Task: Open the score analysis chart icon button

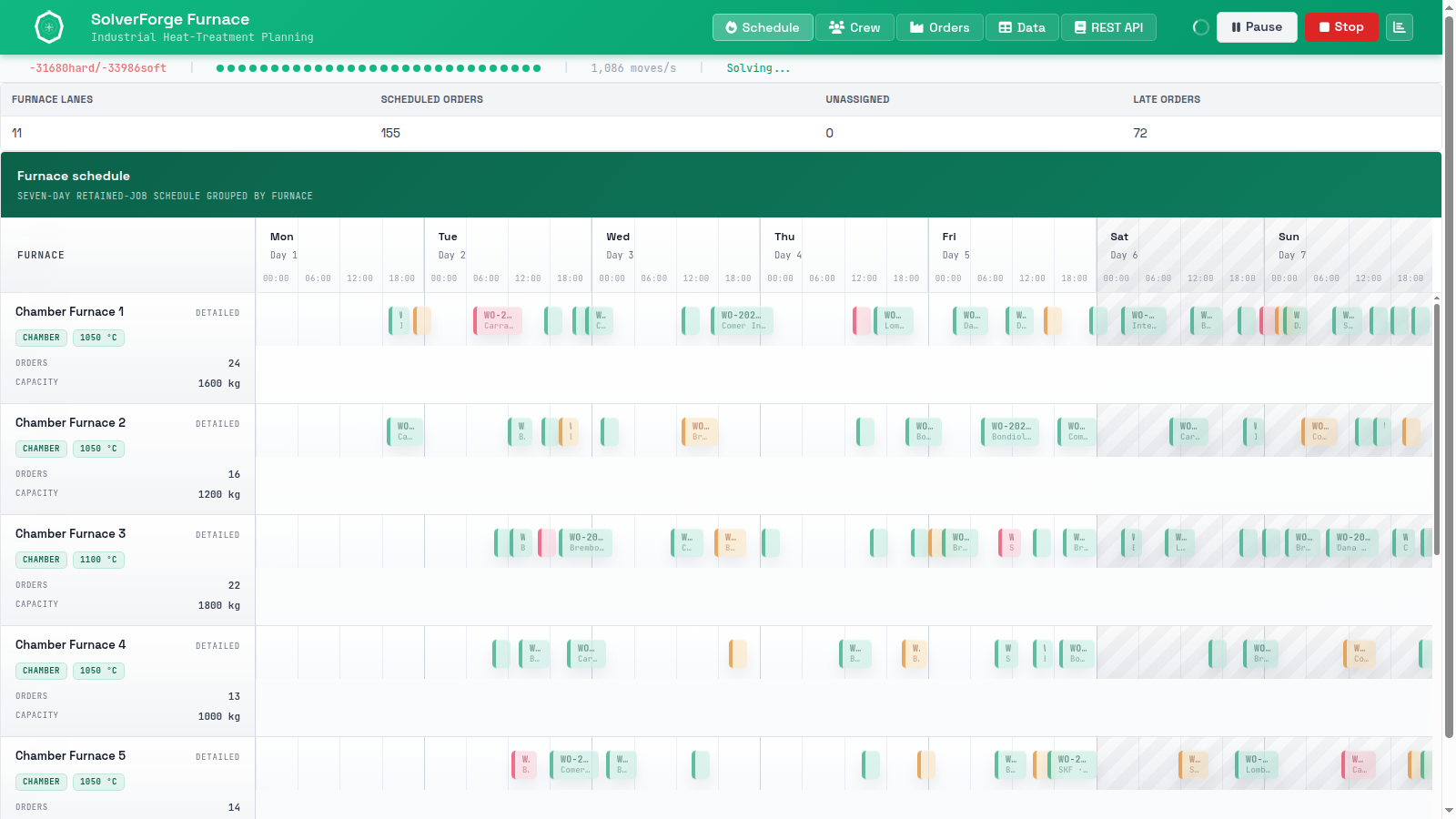Action: point(1400,27)
